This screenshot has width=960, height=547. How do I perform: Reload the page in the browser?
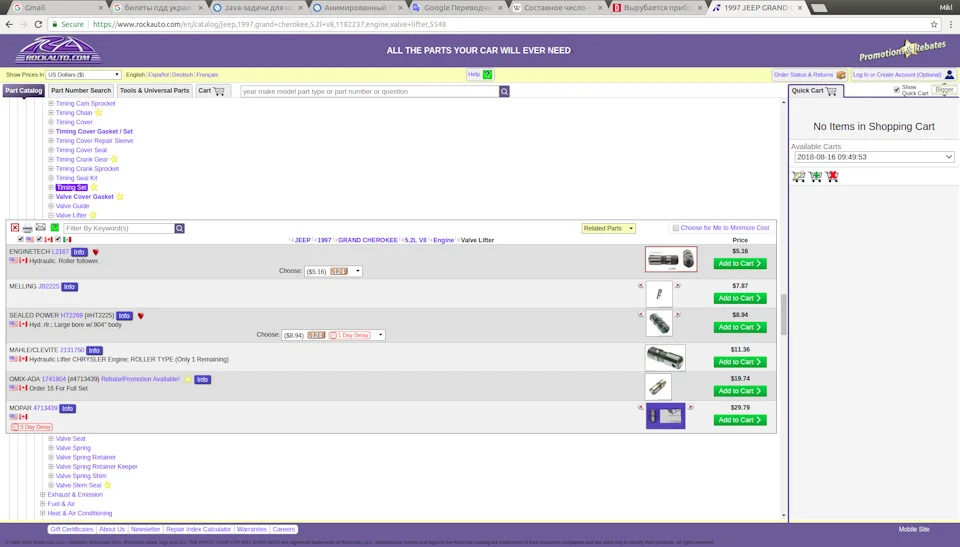[38, 25]
